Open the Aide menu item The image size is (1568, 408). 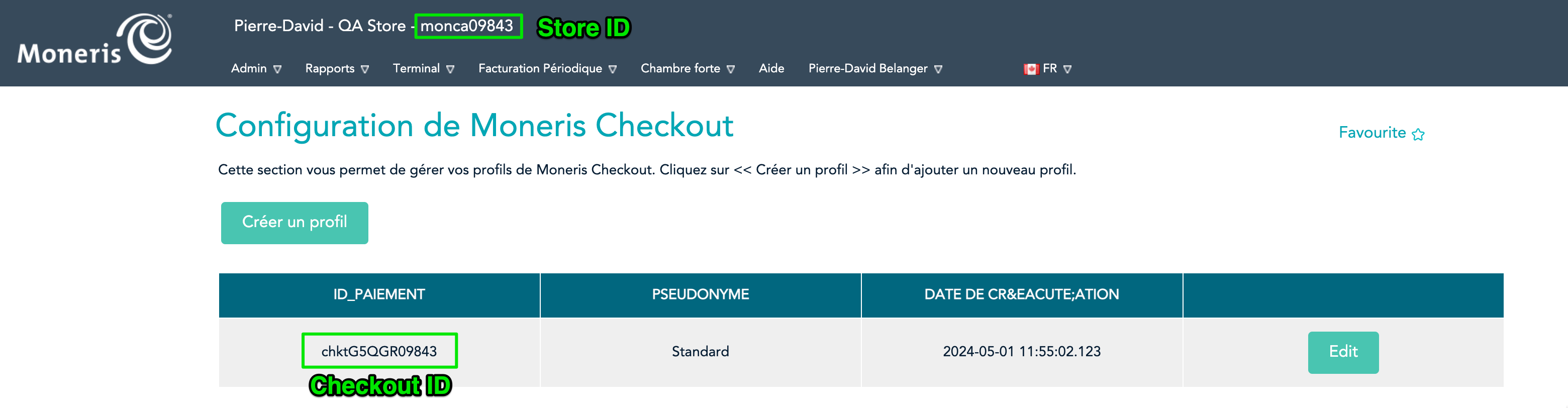[771, 69]
